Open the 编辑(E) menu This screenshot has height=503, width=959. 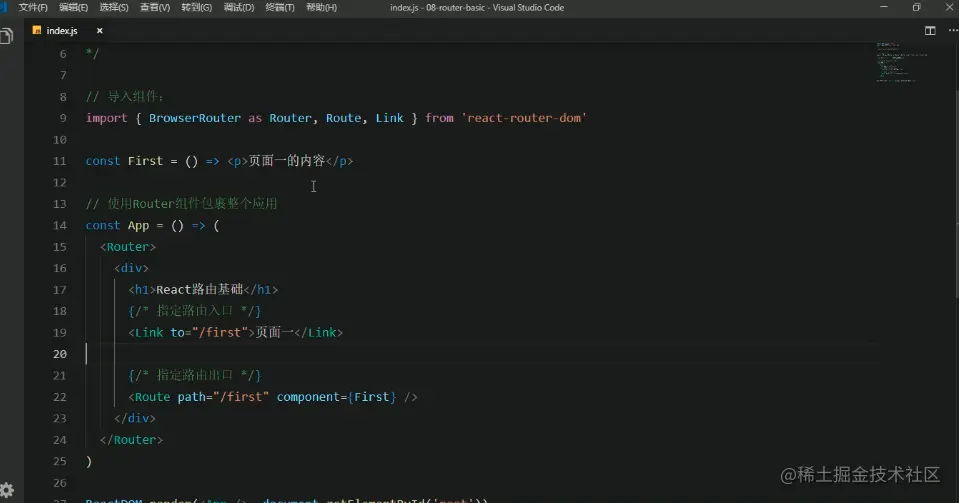[73, 7]
